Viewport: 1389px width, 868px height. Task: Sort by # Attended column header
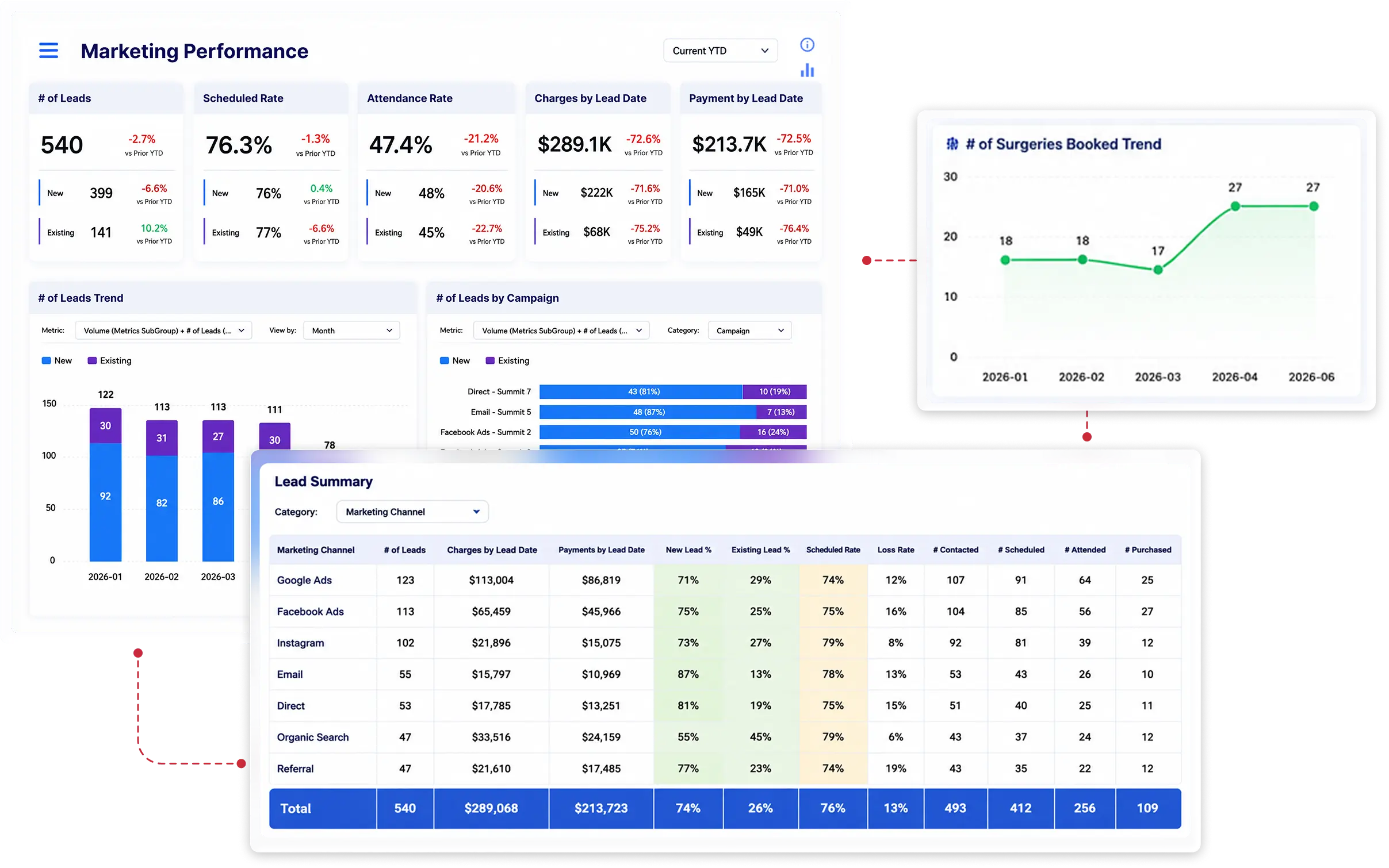1085,550
